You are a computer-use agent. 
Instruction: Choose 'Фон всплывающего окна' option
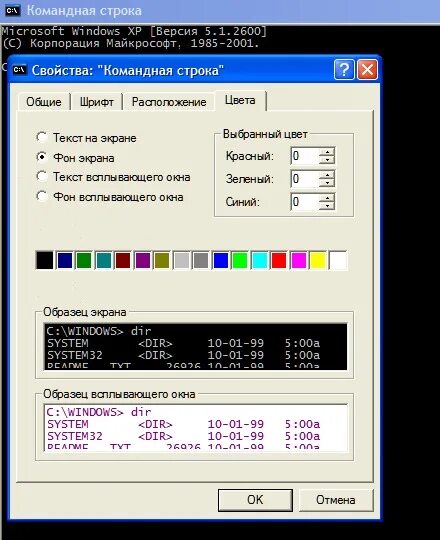(x=42, y=197)
